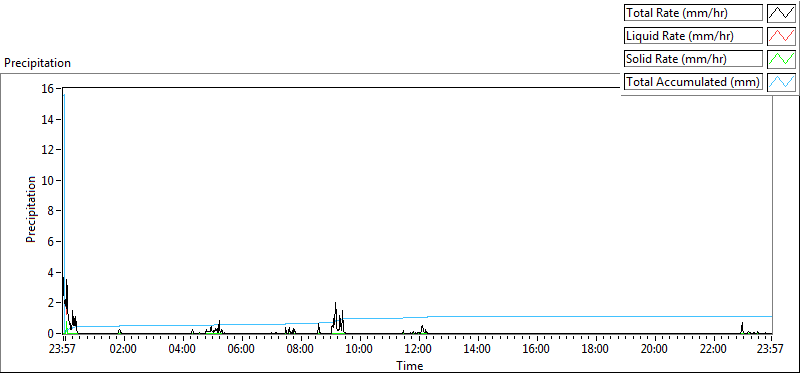Click the Y-axis tick value 8

[51, 211]
